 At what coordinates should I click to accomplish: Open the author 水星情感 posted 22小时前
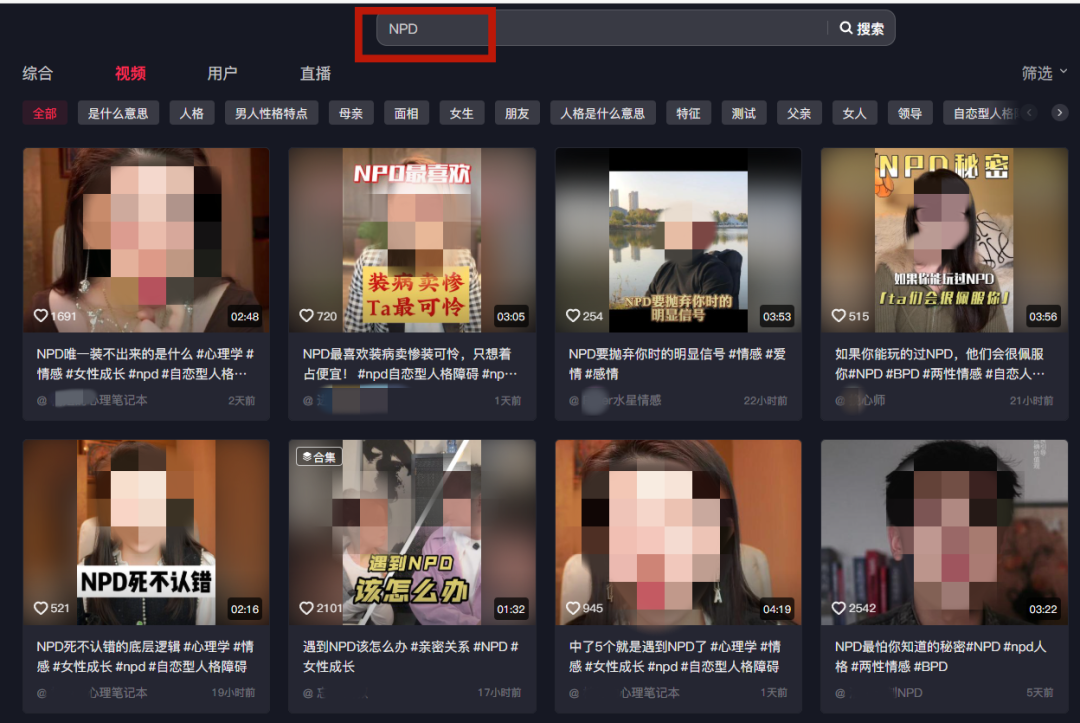pyautogui.click(x=615, y=400)
